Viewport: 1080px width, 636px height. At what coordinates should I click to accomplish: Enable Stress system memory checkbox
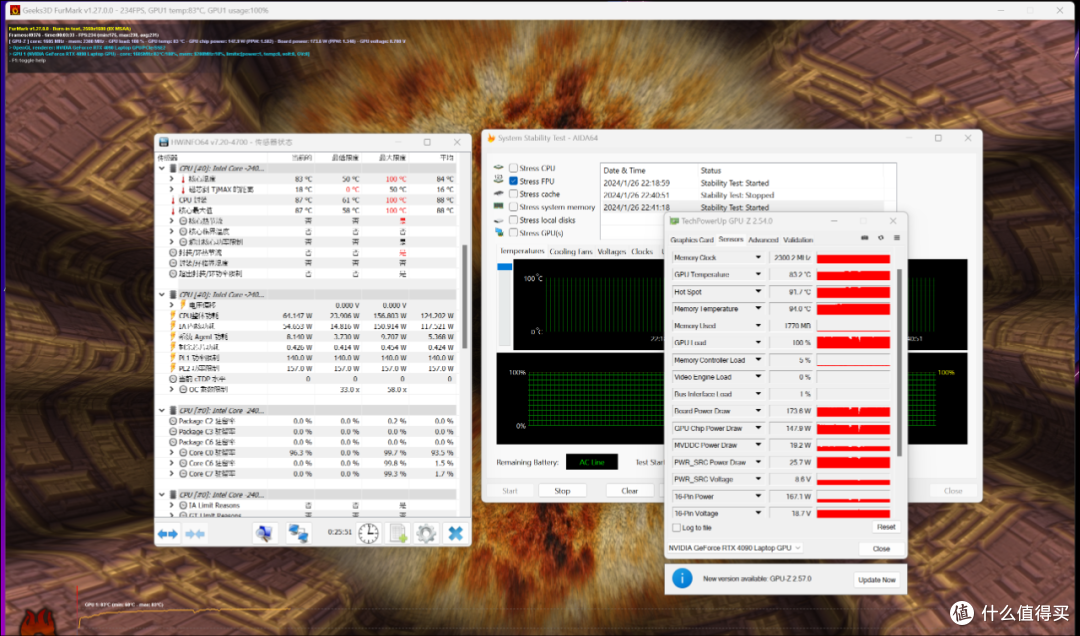pyautogui.click(x=513, y=207)
